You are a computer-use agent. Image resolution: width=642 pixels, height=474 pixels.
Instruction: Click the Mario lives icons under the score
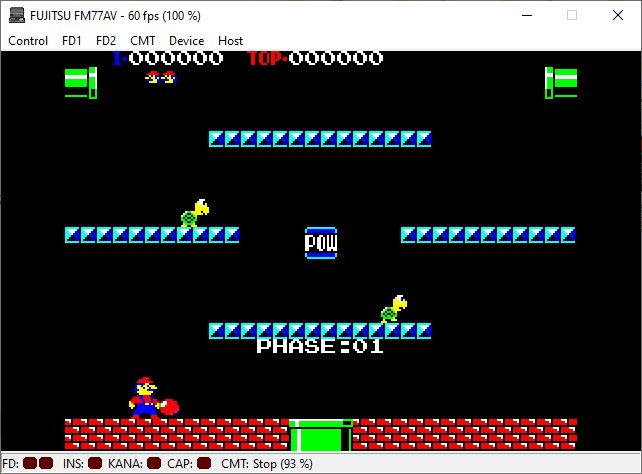pos(161,77)
